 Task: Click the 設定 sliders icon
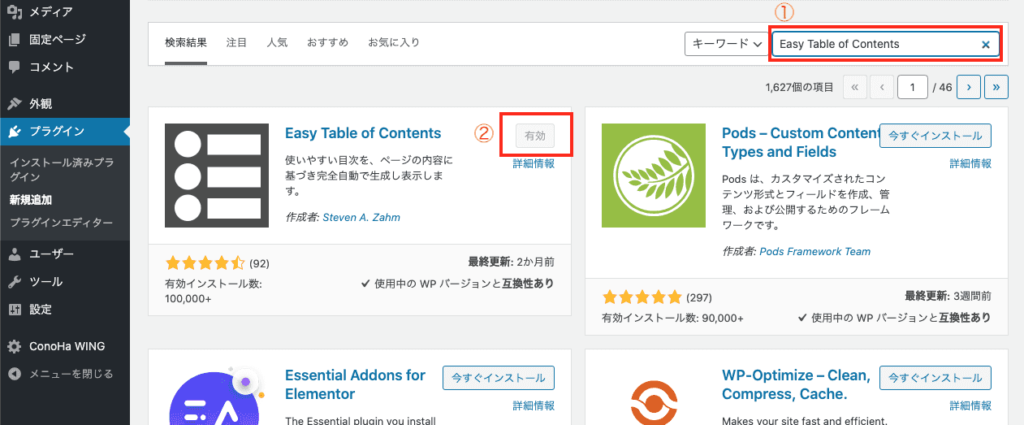coord(14,309)
